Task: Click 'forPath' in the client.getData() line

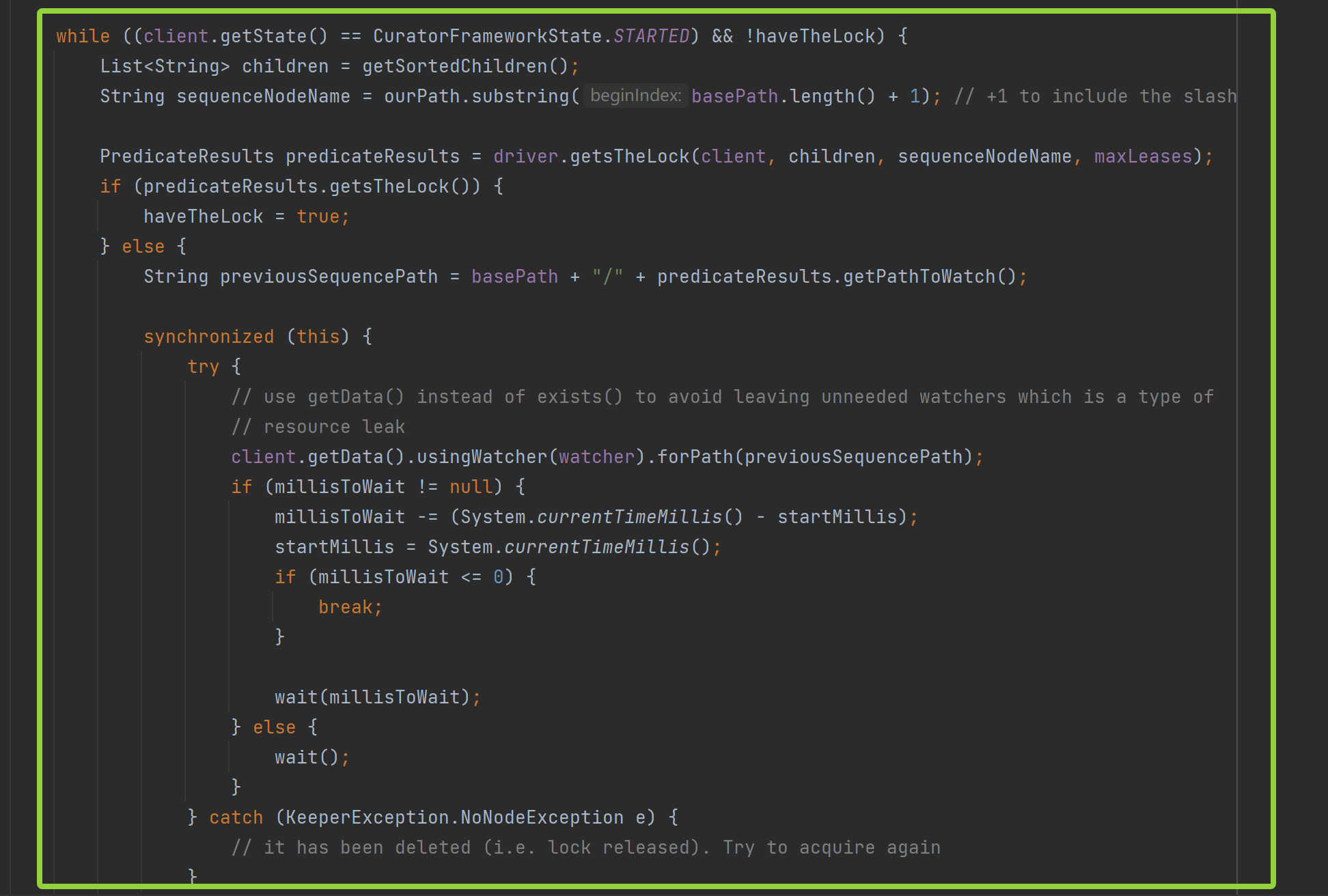Action: point(695,457)
